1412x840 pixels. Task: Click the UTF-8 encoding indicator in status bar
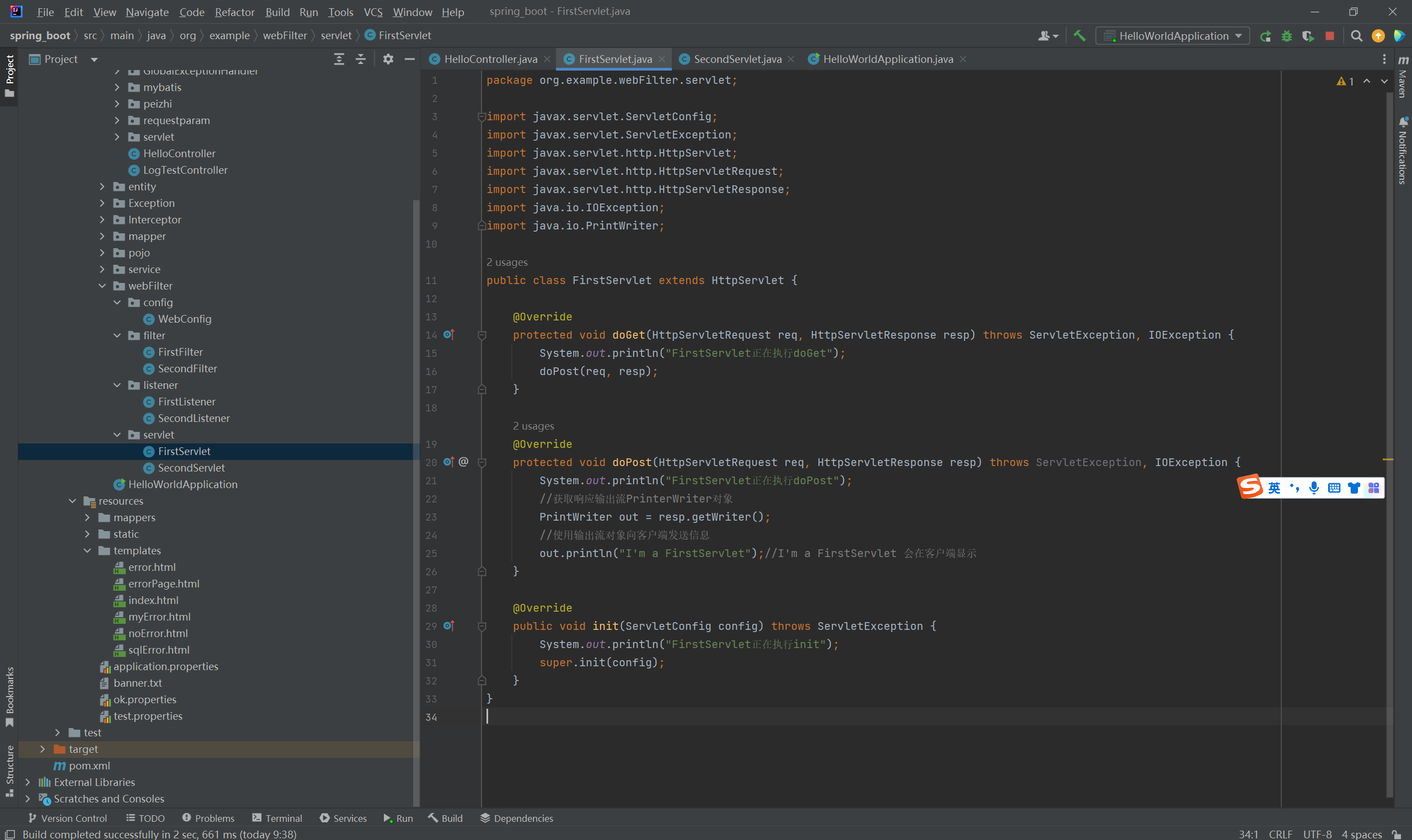tap(1317, 834)
